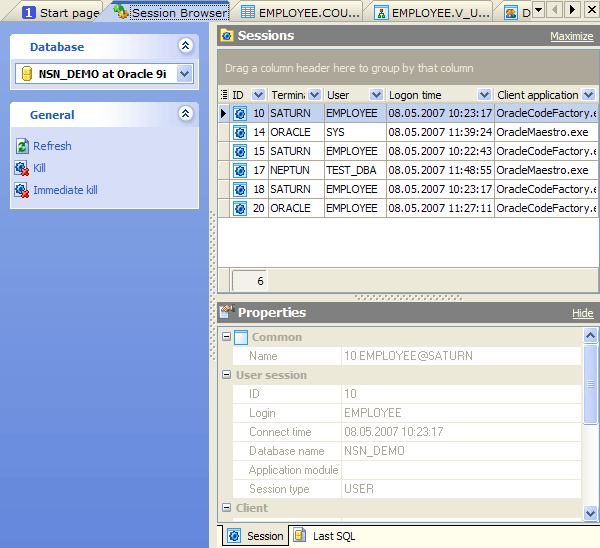The height and width of the screenshot is (548, 600).
Task: Click session icon in row ID 17
Action: click(x=240, y=170)
